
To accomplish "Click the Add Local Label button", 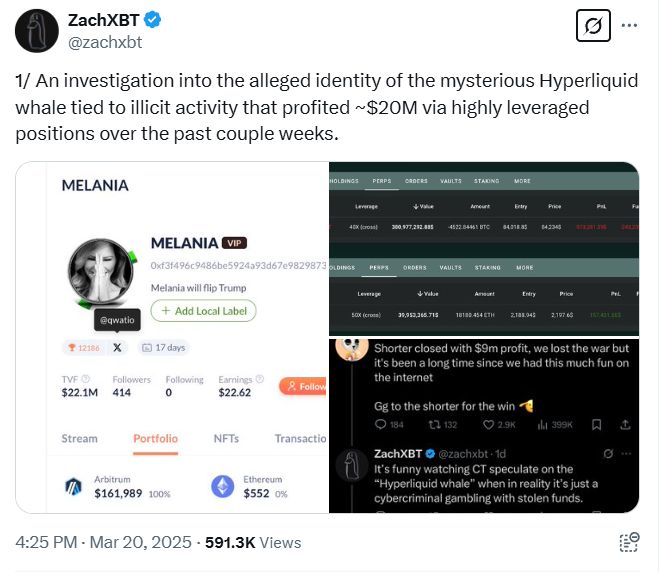I will [x=203, y=311].
